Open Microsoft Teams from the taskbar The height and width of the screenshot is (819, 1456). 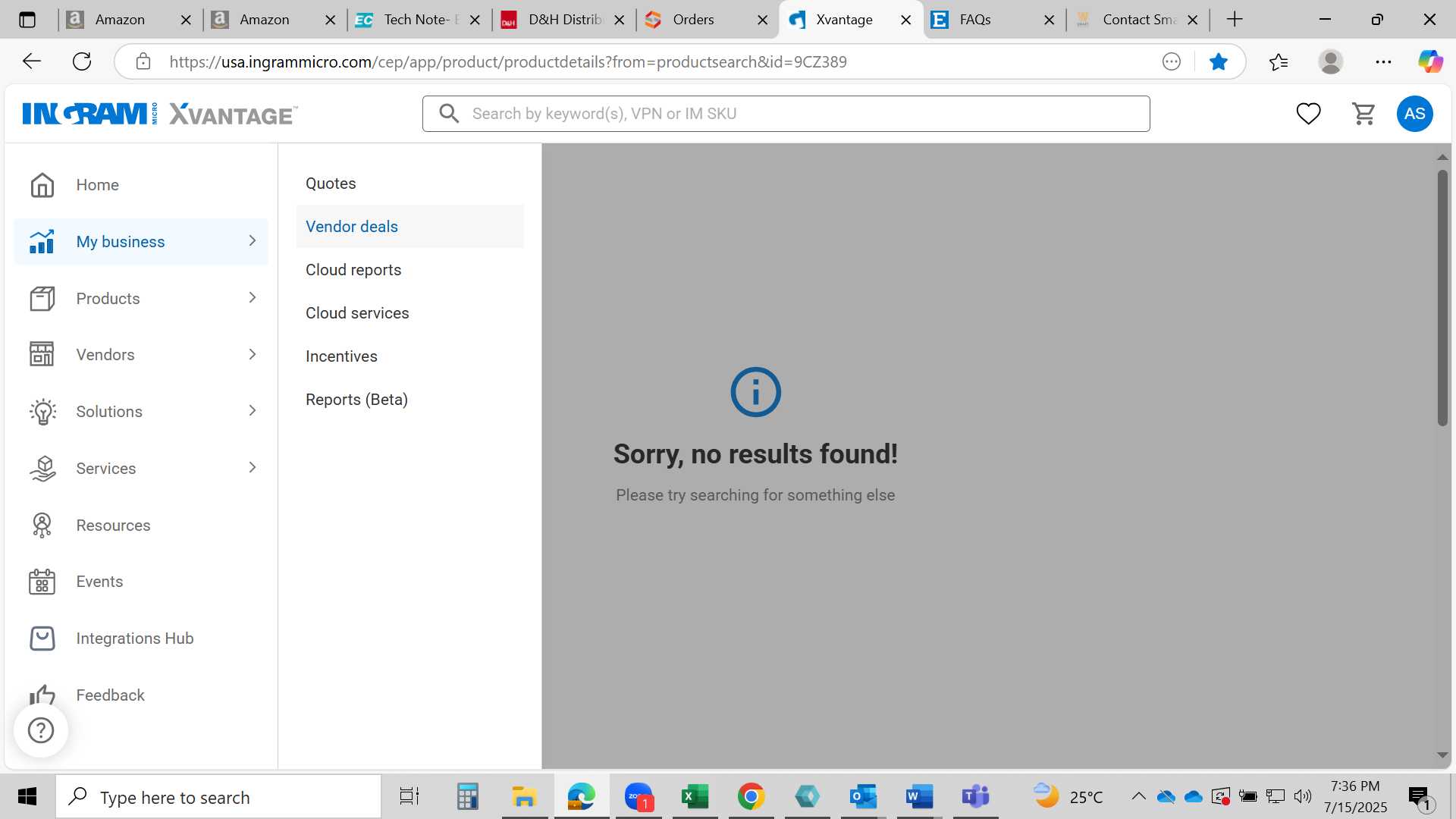(975, 797)
